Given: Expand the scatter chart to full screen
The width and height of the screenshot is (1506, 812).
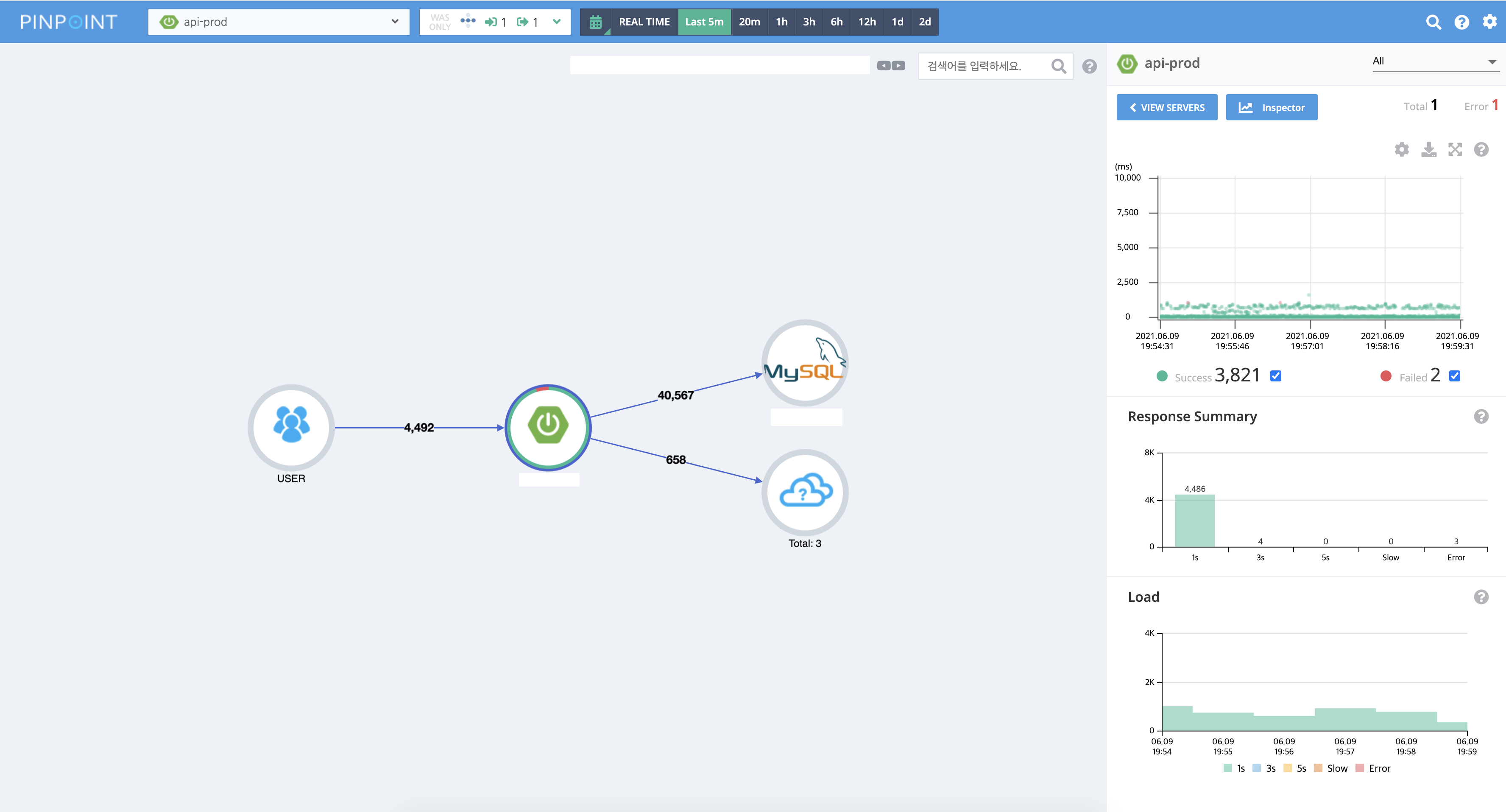Looking at the screenshot, I should [x=1455, y=150].
